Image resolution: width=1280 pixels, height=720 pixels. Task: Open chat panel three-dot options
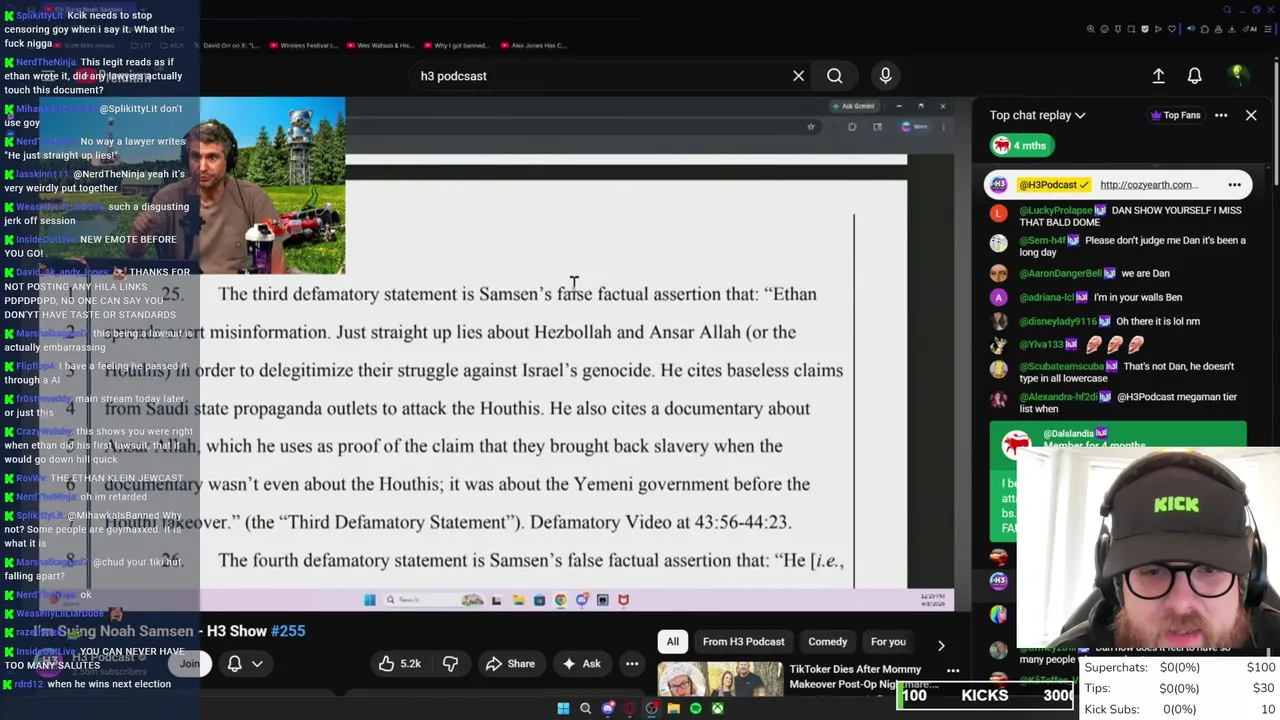(x=1221, y=115)
